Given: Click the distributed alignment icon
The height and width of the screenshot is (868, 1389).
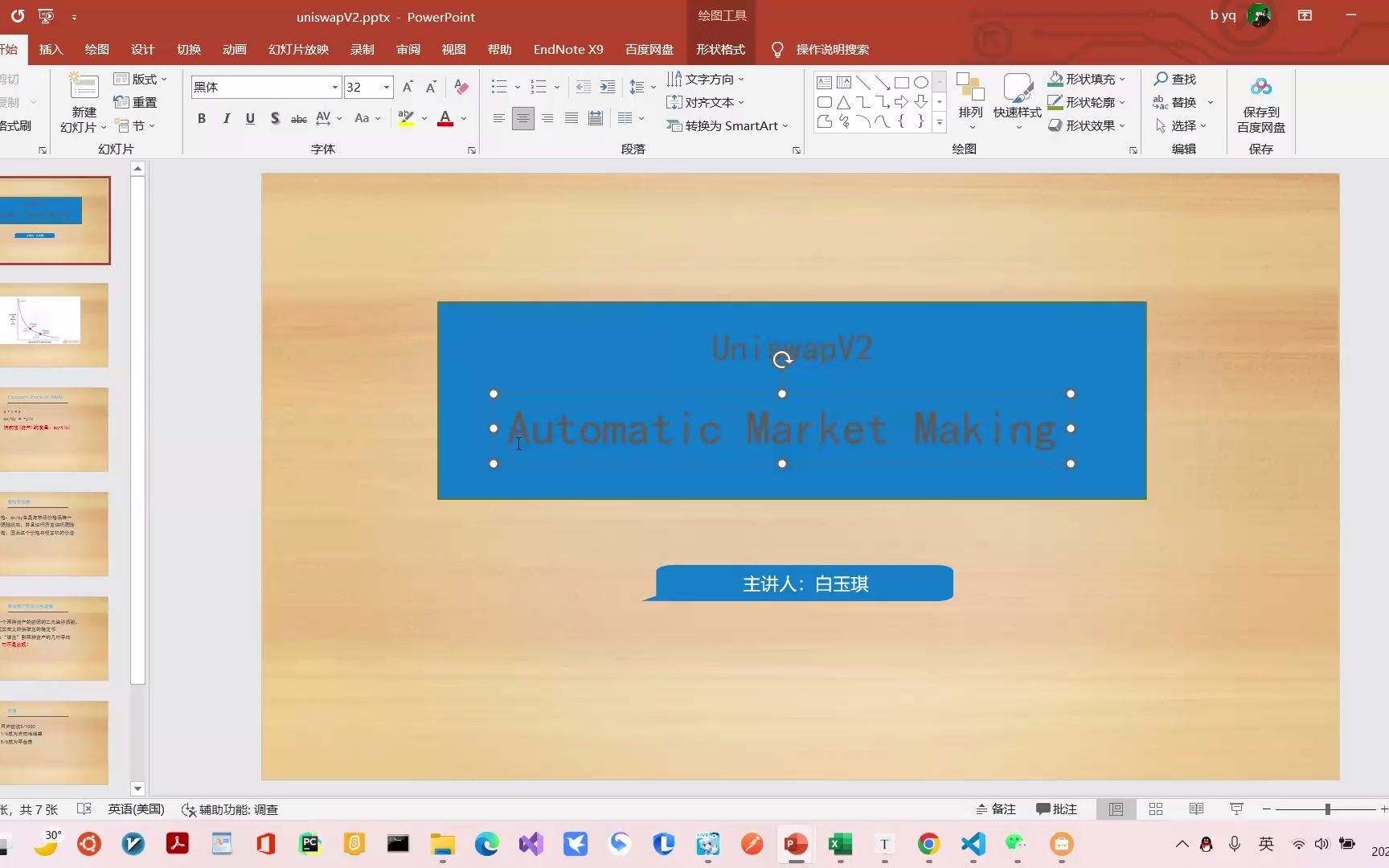Looking at the screenshot, I should pyautogui.click(x=596, y=118).
